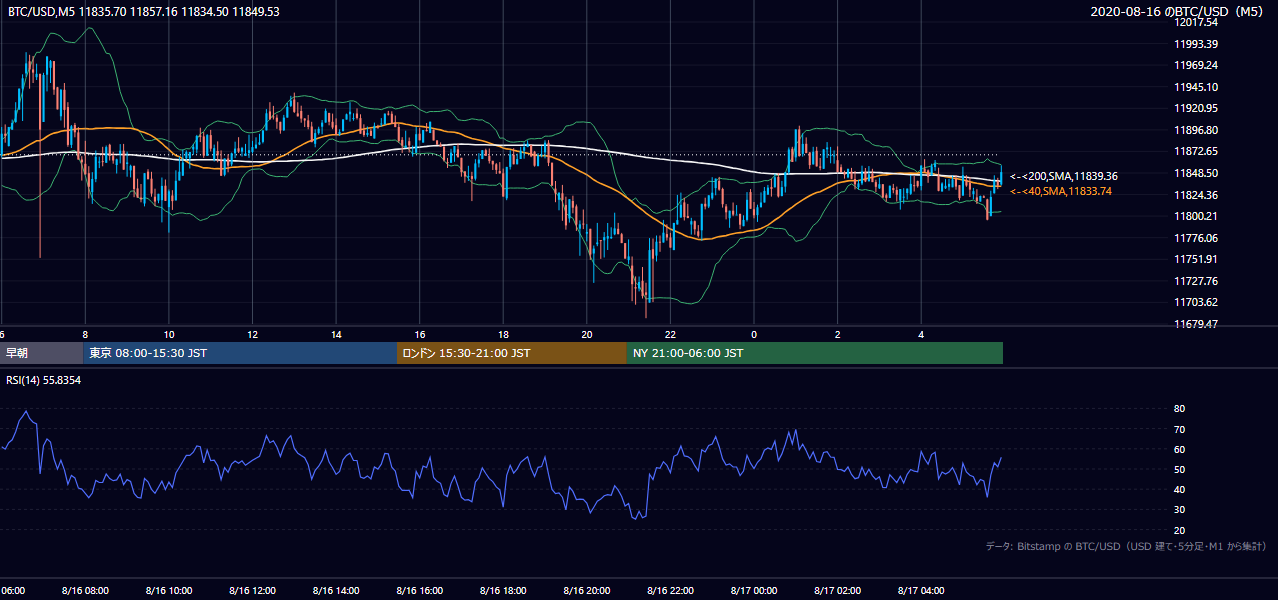The height and width of the screenshot is (600, 1278).
Task: Click hour label 16 below the price chart
Action: pyautogui.click(x=420, y=335)
